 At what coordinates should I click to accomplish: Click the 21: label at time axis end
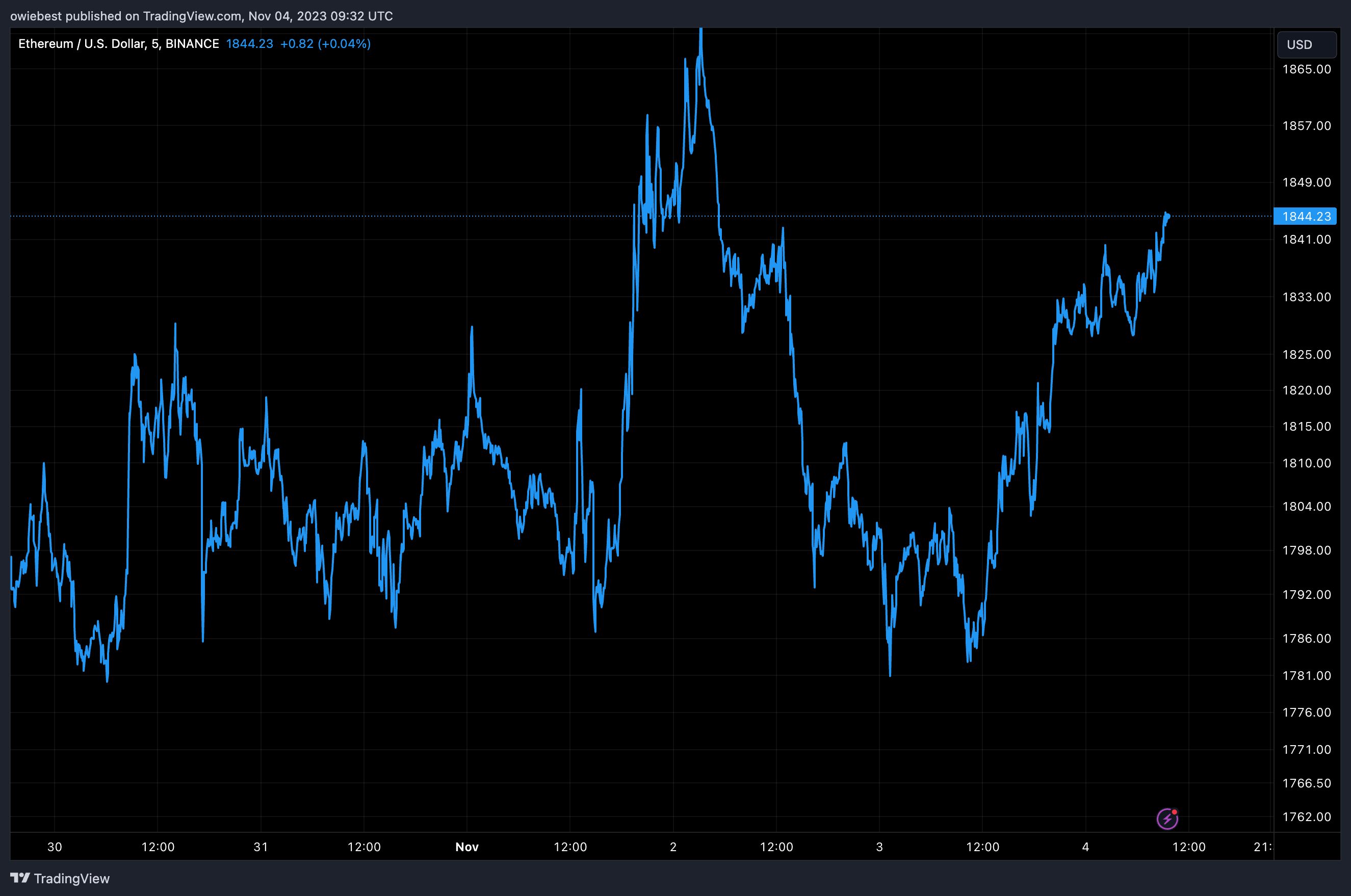coord(1262,847)
